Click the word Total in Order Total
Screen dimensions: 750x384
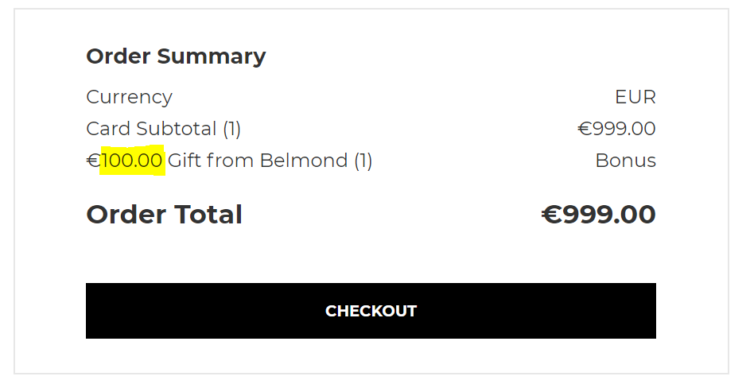point(208,214)
